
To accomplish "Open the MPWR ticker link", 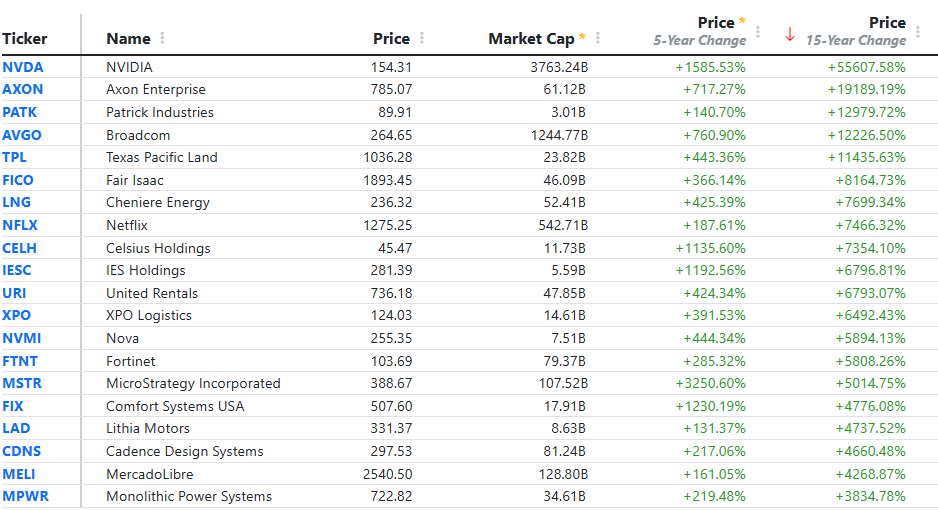I will coord(26,496).
